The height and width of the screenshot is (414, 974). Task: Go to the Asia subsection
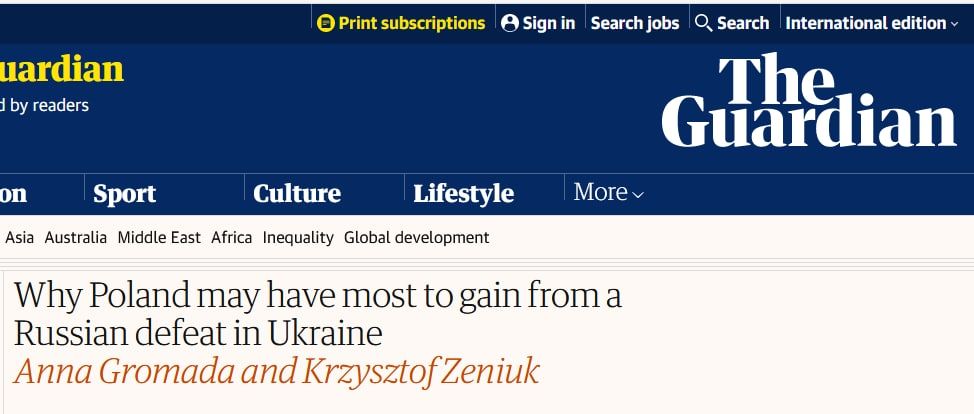tap(20, 237)
